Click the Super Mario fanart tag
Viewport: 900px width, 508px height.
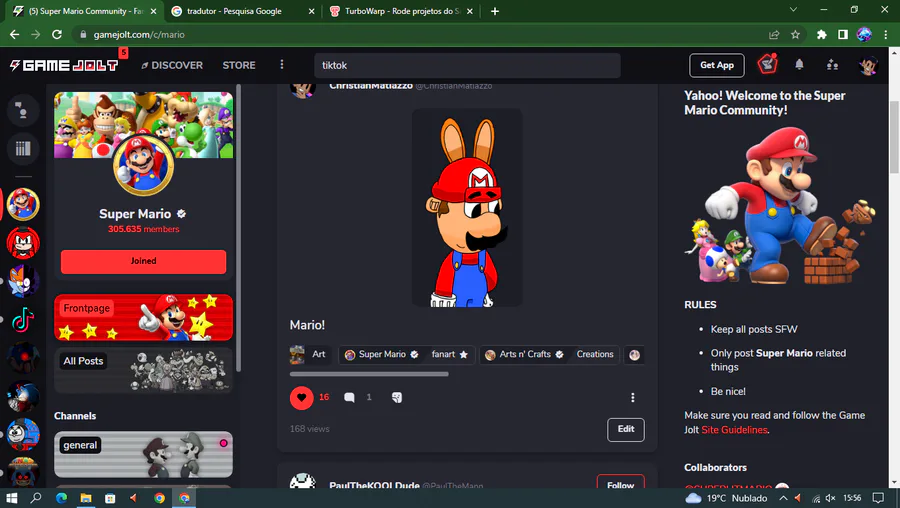(406, 355)
